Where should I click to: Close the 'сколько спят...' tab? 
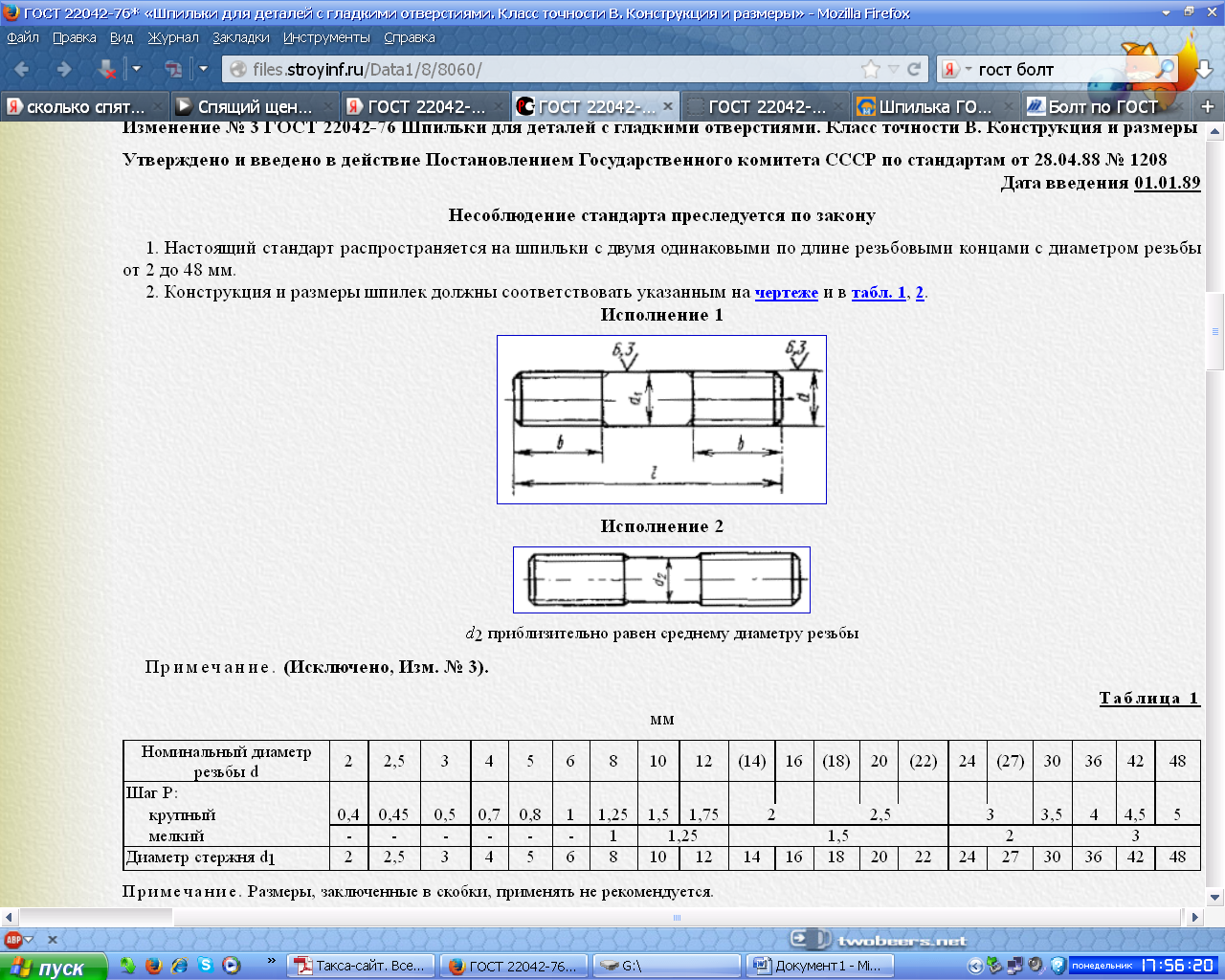click(x=156, y=106)
